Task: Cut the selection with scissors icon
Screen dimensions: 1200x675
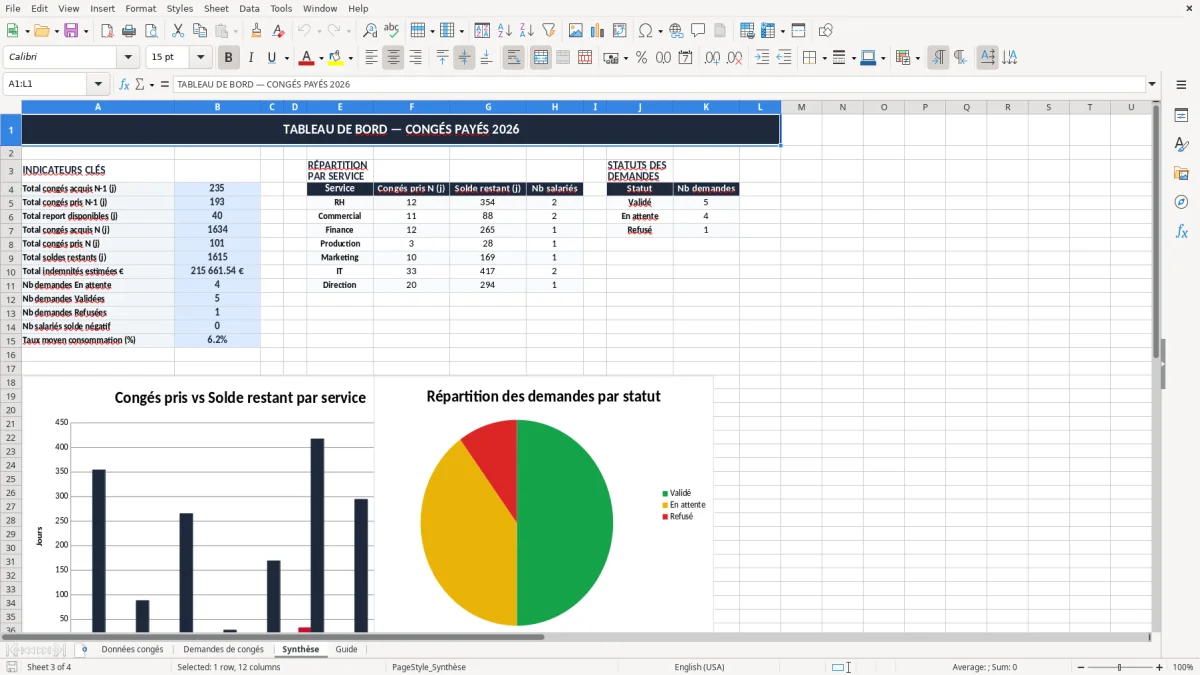Action: click(x=178, y=31)
